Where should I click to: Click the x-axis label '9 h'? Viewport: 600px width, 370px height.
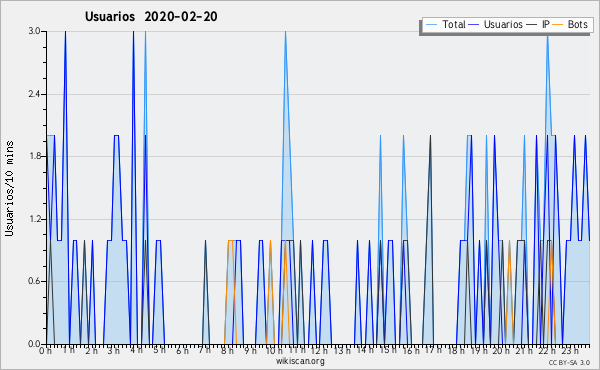tap(251, 351)
